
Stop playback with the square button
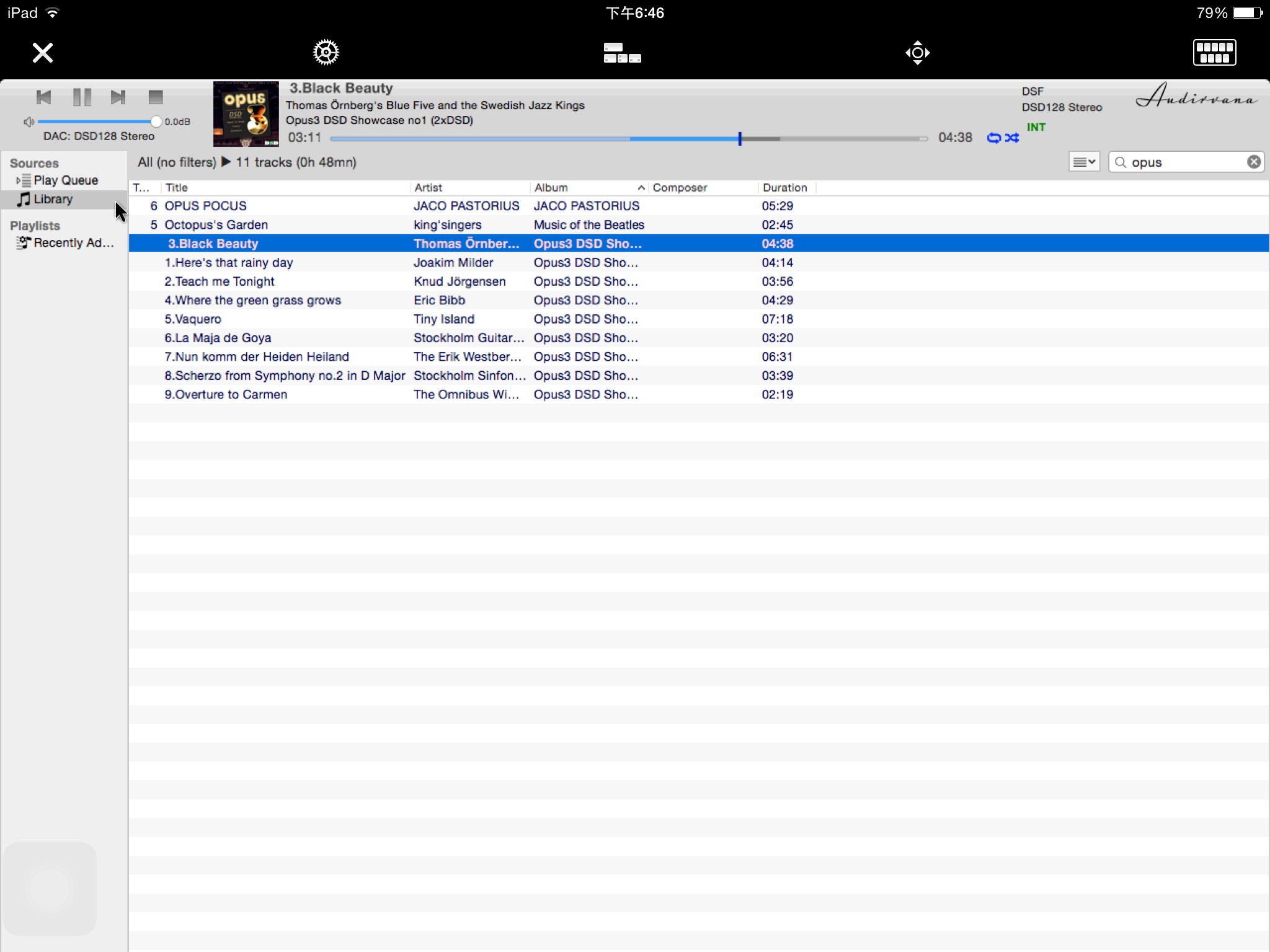[156, 97]
